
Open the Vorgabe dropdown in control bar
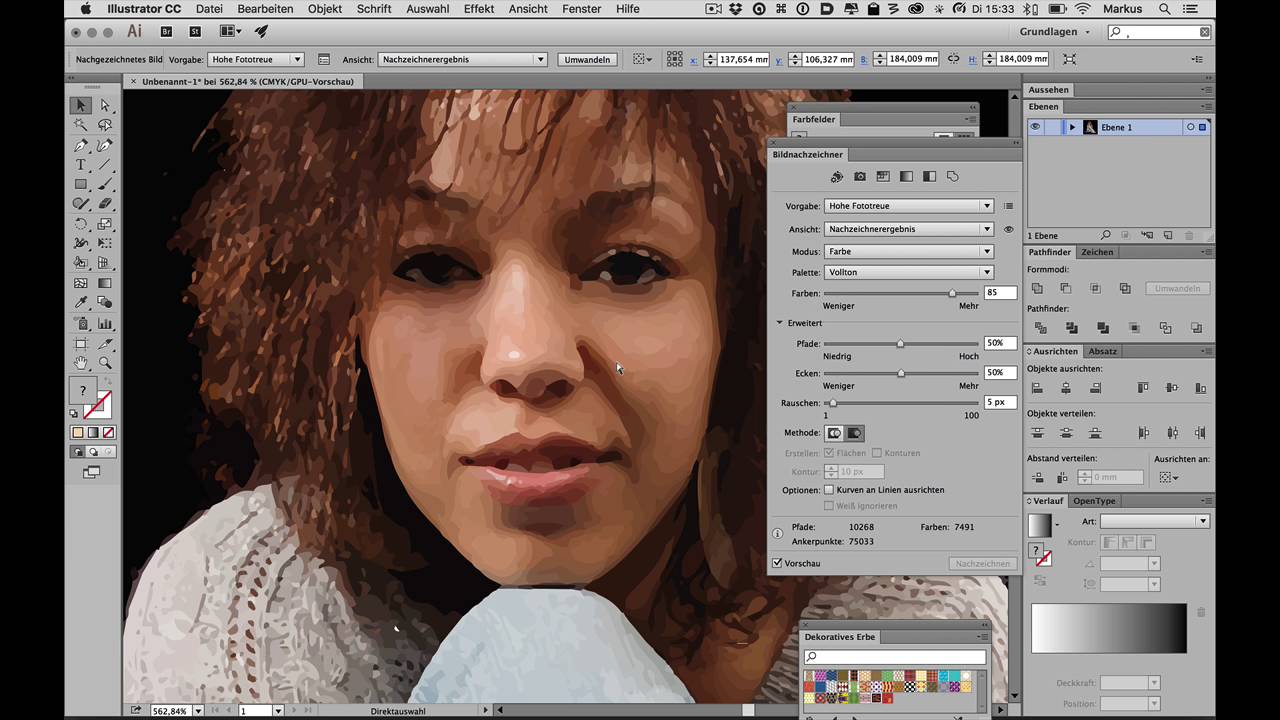pos(256,59)
